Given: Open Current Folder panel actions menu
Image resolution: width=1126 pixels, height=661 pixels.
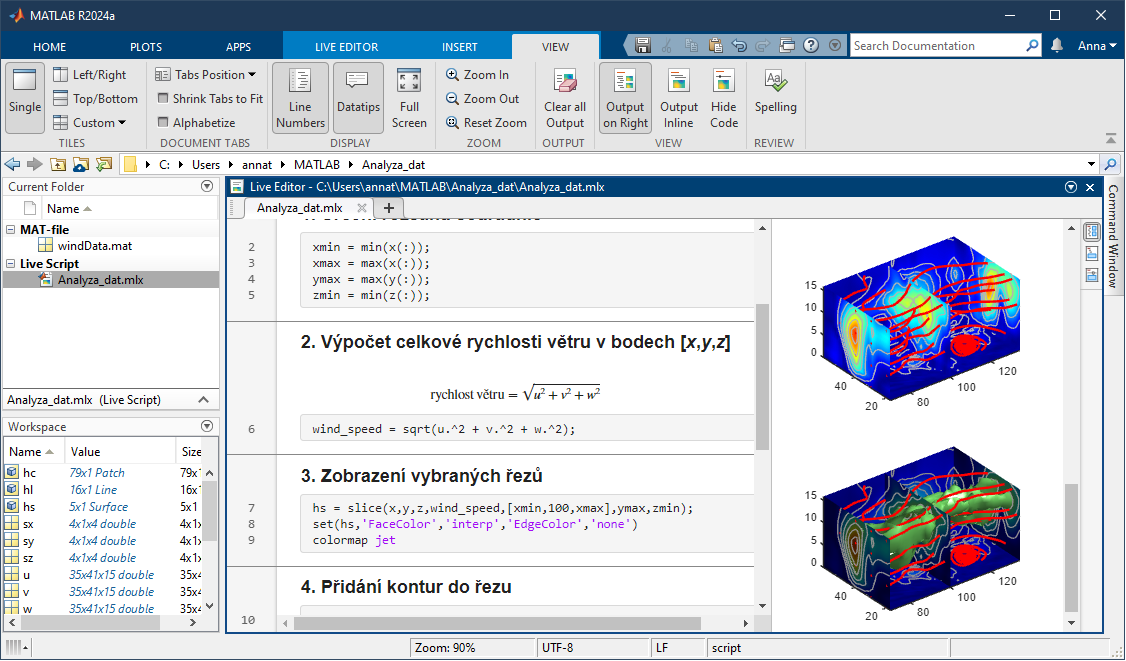Looking at the screenshot, I should 208,186.
